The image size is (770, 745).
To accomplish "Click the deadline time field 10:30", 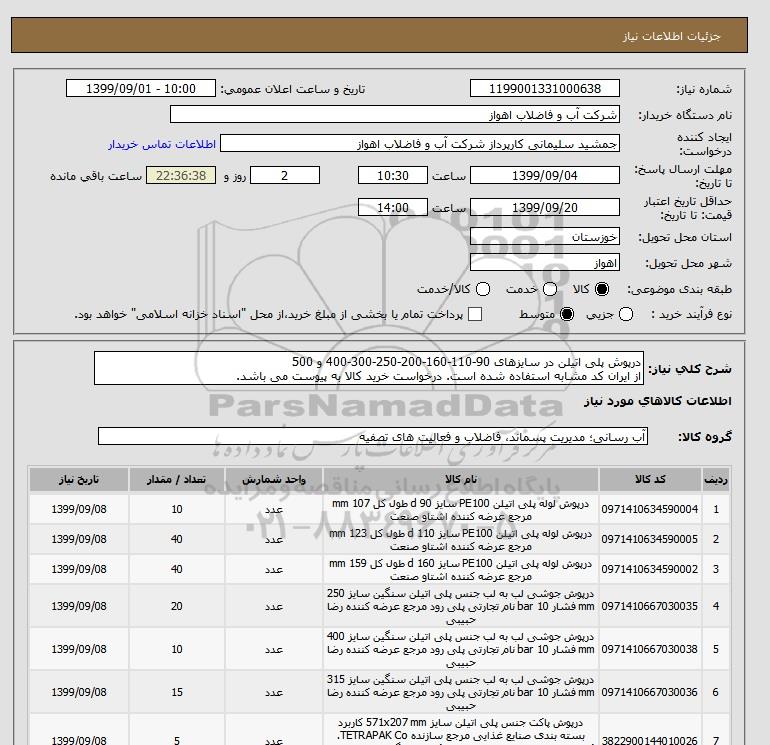I will pos(393,175).
